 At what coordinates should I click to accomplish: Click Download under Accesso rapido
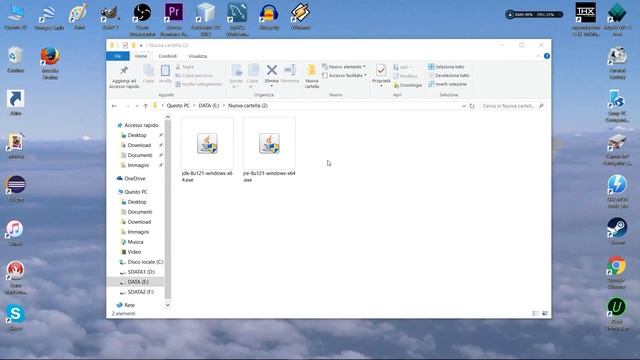click(139, 145)
